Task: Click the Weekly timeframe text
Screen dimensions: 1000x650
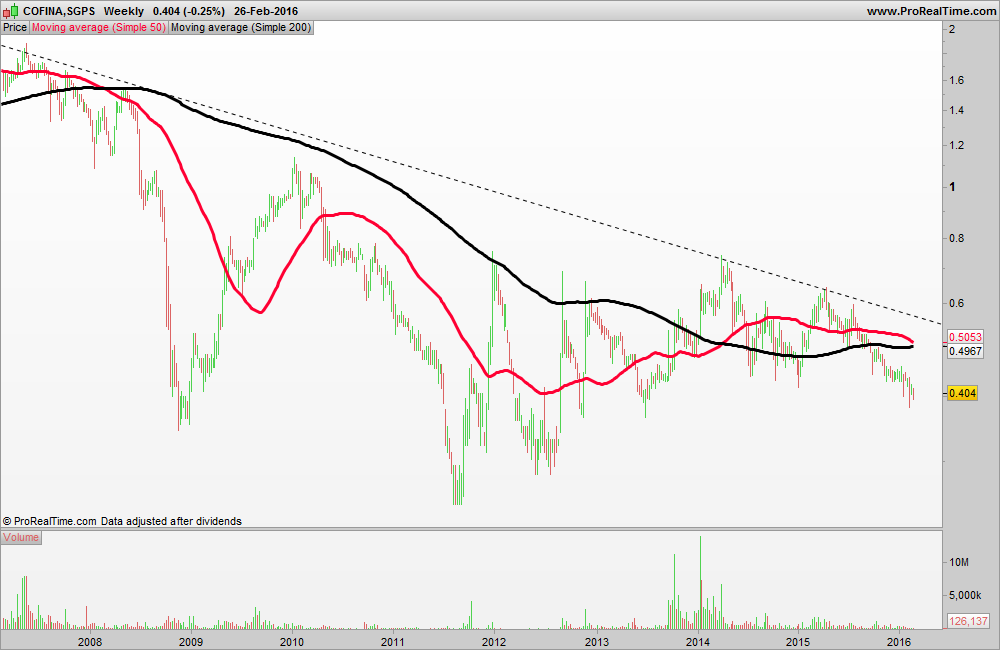Action: [124, 11]
